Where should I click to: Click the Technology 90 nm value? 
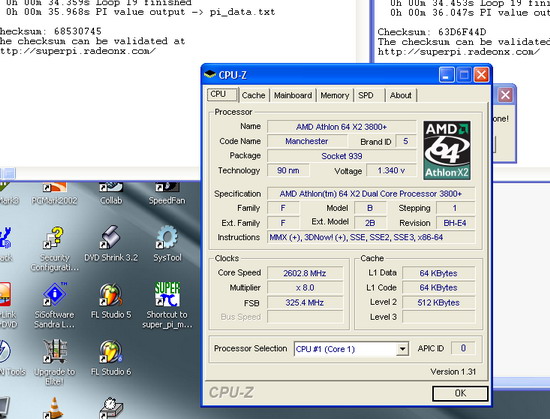pyautogui.click(x=288, y=171)
